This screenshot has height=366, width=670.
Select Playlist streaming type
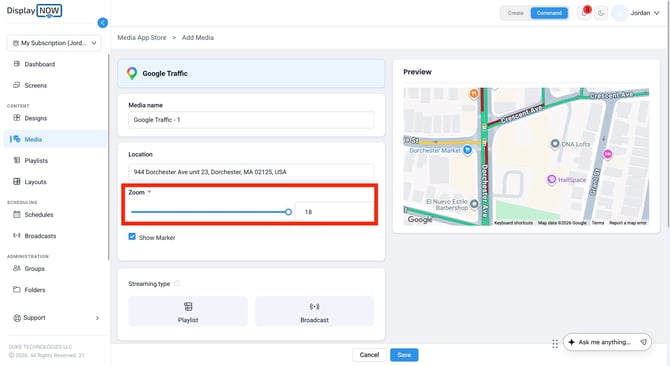coord(188,311)
